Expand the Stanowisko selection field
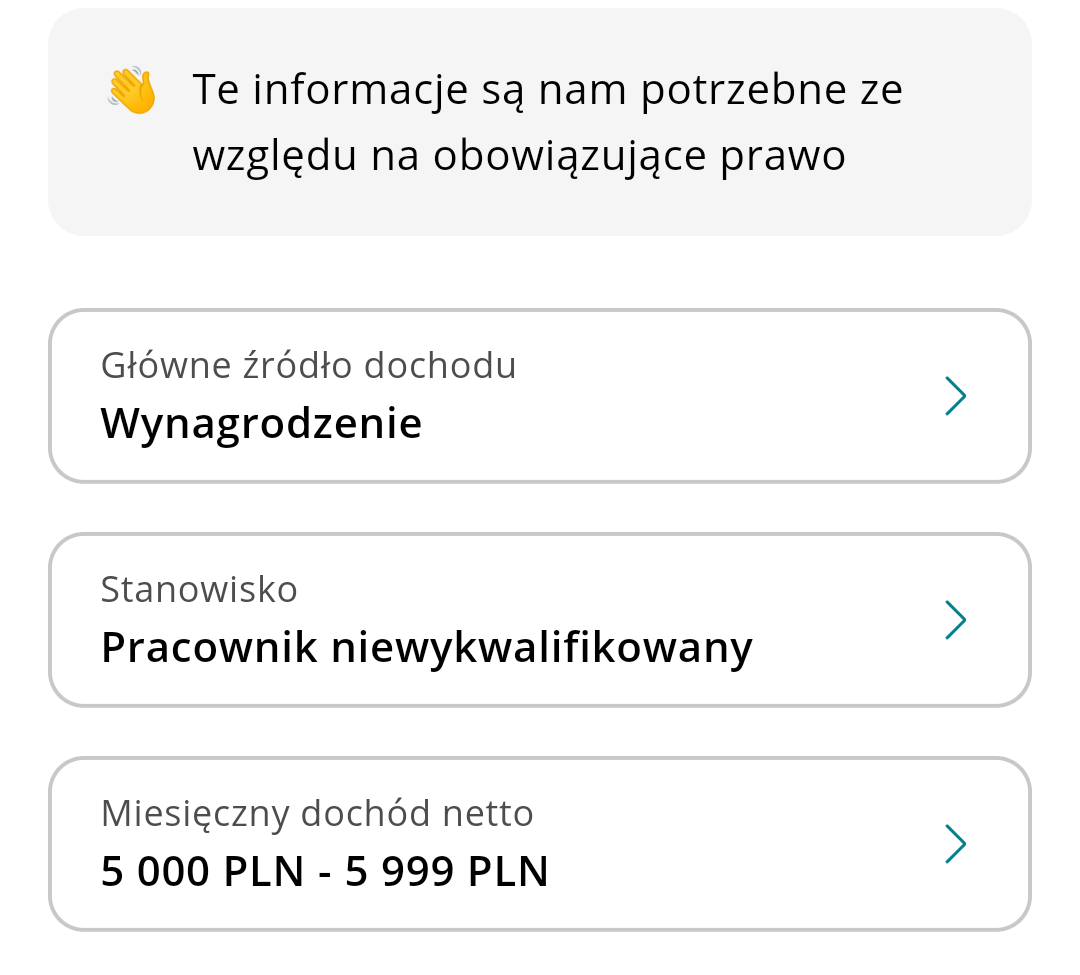1080x975 pixels. point(540,620)
